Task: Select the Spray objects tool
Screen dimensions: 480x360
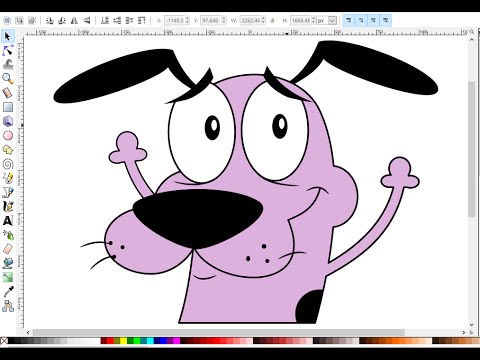Action: pyautogui.click(x=8, y=235)
